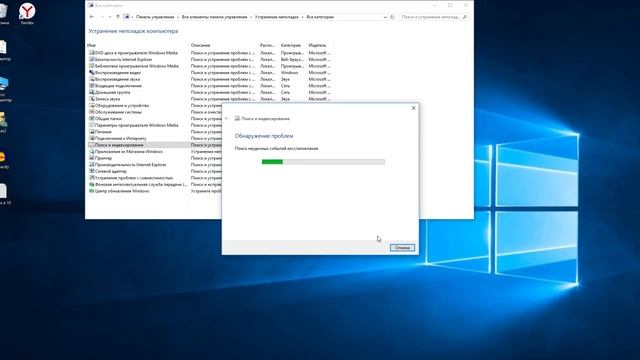Image resolution: width=640 pixels, height=360 pixels.
Task: Refresh the control panel address bar
Action: (x=392, y=17)
